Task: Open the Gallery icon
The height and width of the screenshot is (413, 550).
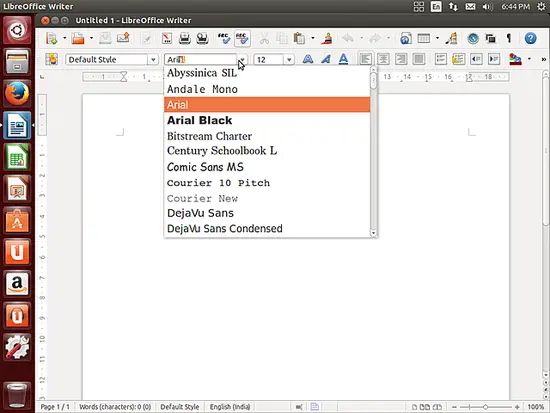Action: pyautogui.click(x=491, y=38)
